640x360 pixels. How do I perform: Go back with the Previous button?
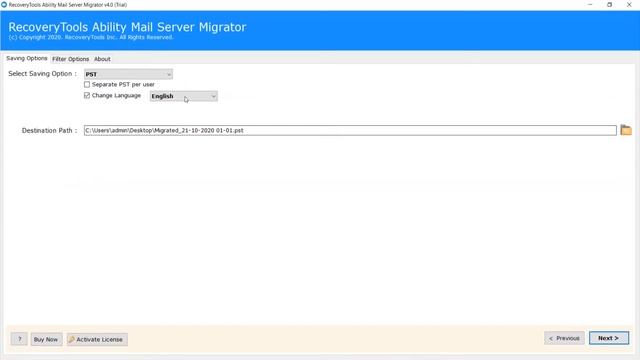coord(564,338)
